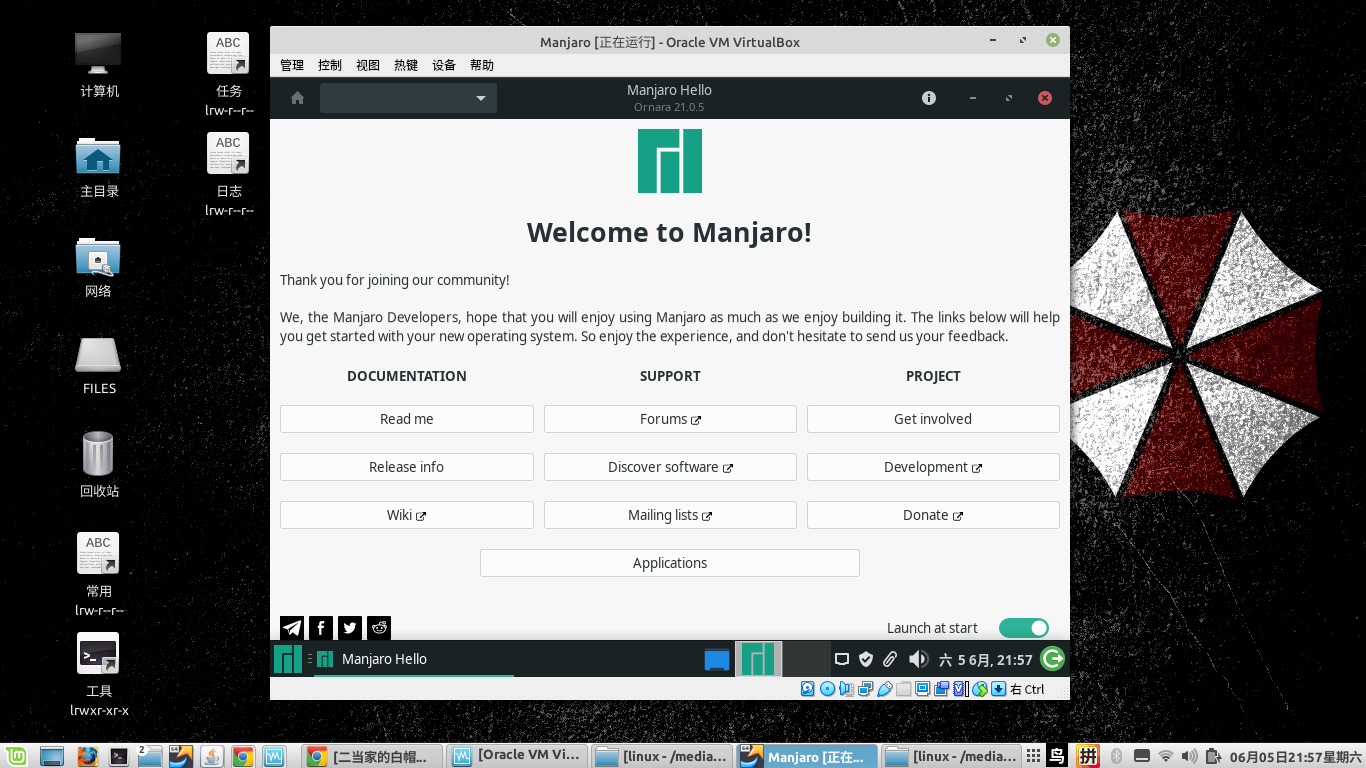This screenshot has height=768, width=1366.
Task: Open the 管理 menu in VirtualBox
Action: pyautogui.click(x=292, y=65)
